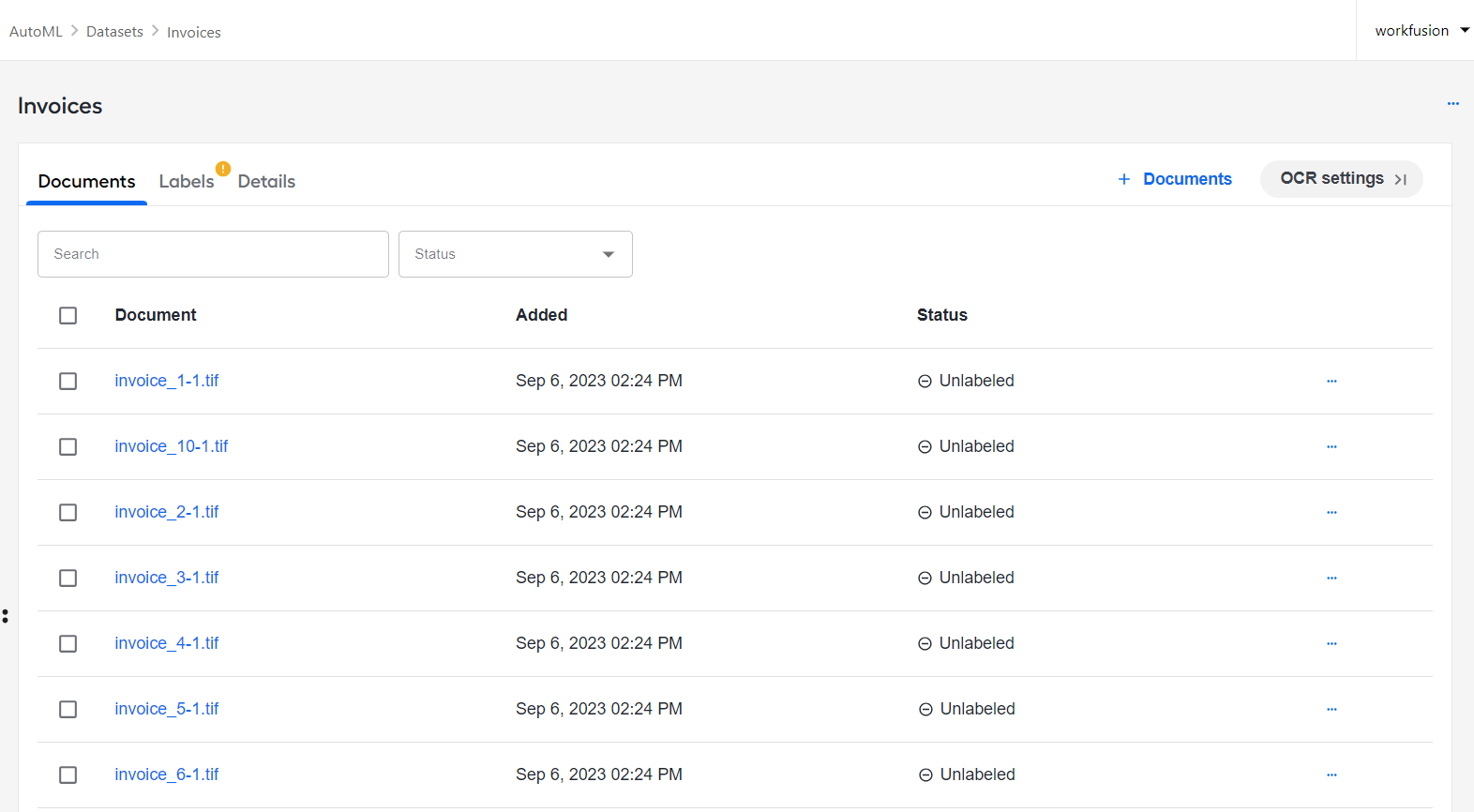The image size is (1474, 812).
Task: Click the Invoices page title
Action: (60, 106)
